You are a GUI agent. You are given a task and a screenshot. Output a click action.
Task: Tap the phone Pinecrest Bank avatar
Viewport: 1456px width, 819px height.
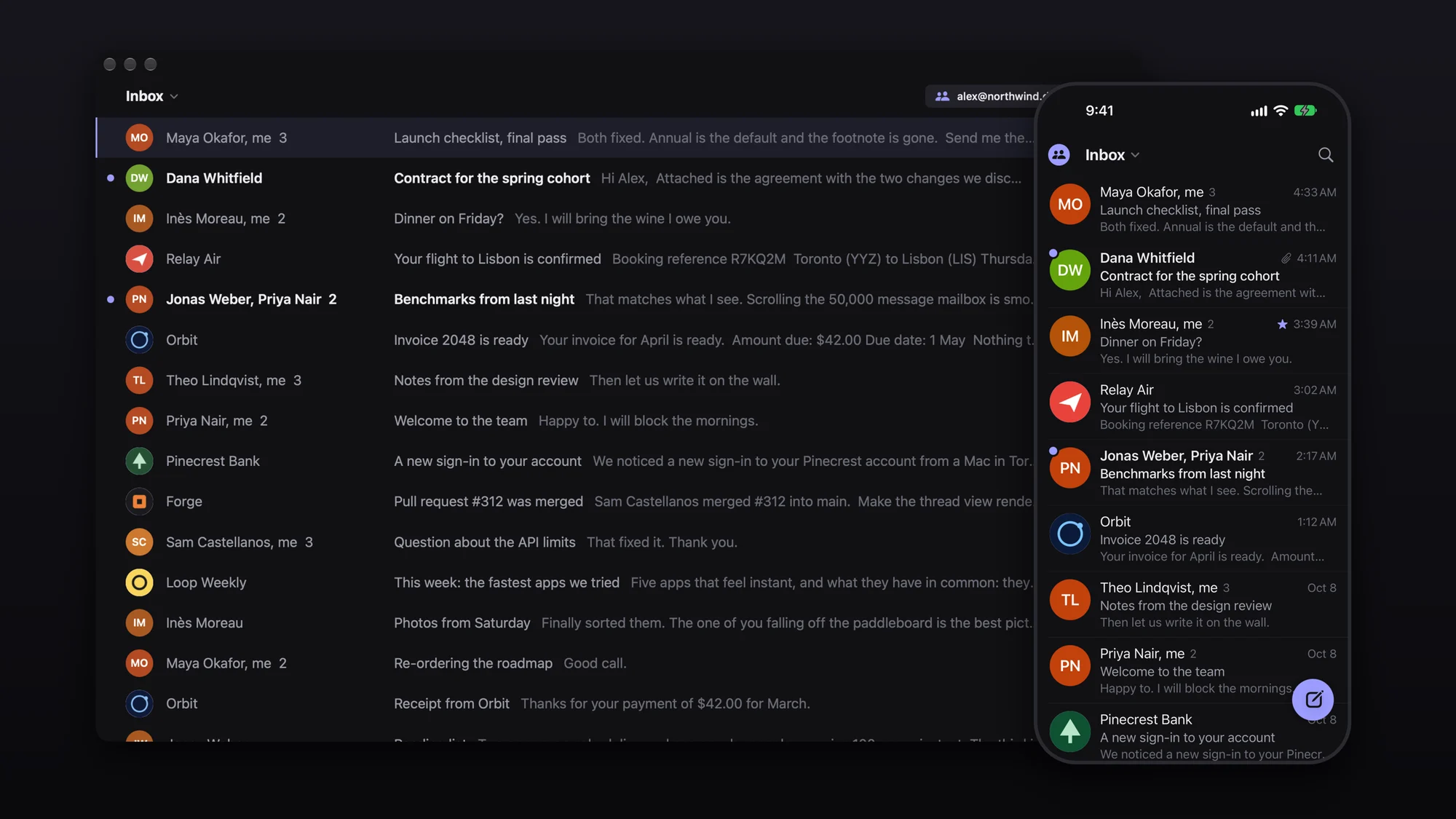[x=1070, y=732]
